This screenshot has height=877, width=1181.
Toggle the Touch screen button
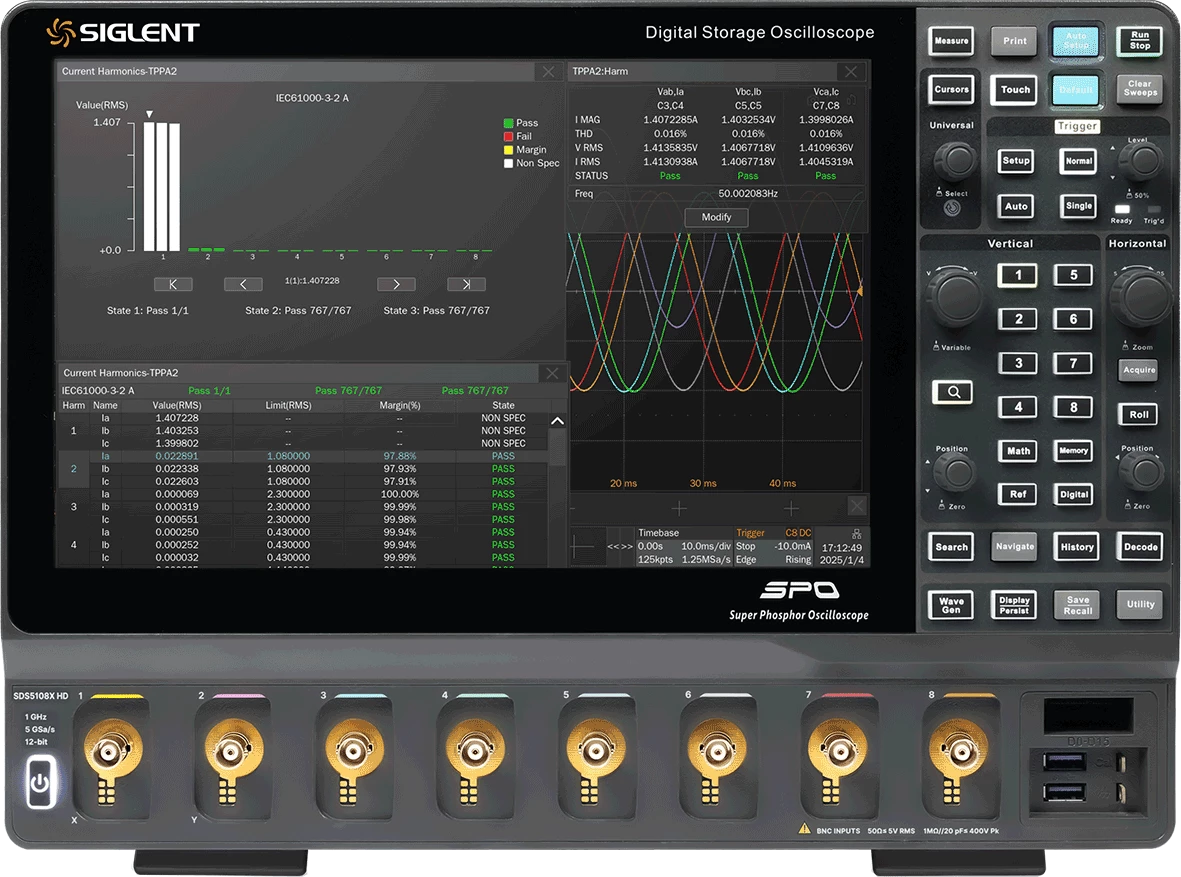(1015, 90)
